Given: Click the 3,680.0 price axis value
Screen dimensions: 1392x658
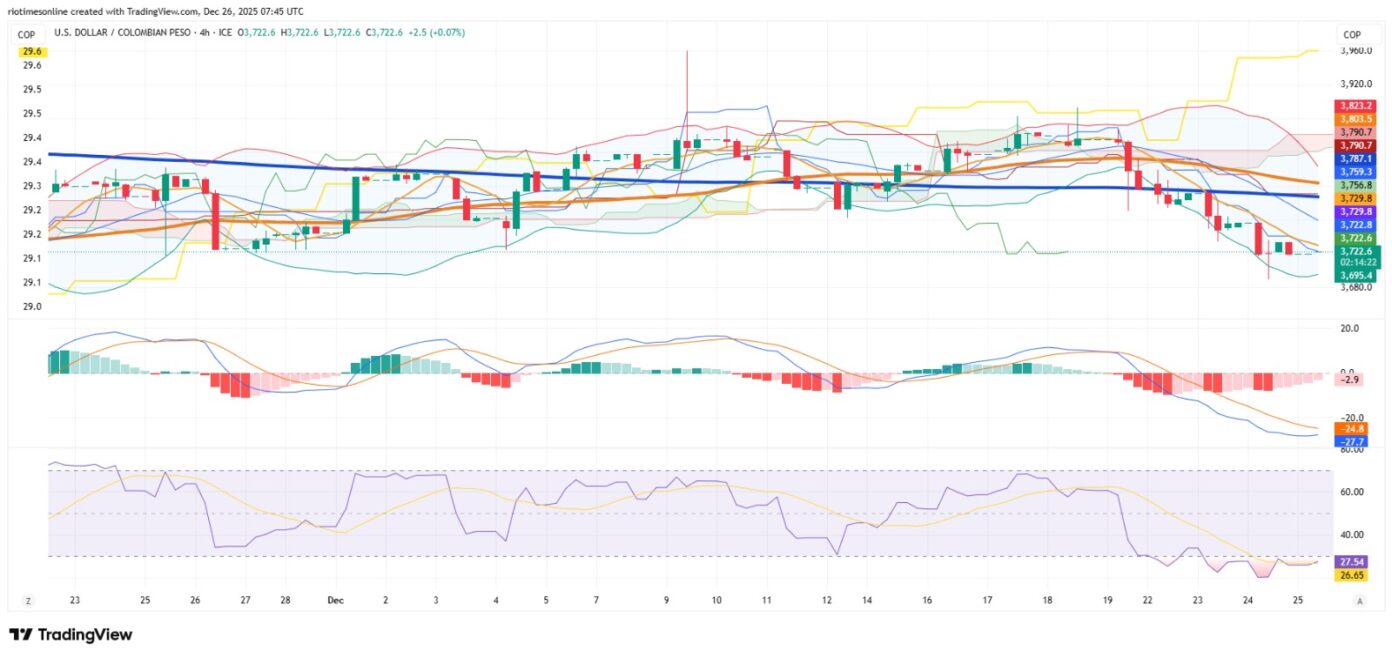Looking at the screenshot, I should 1355,287.
